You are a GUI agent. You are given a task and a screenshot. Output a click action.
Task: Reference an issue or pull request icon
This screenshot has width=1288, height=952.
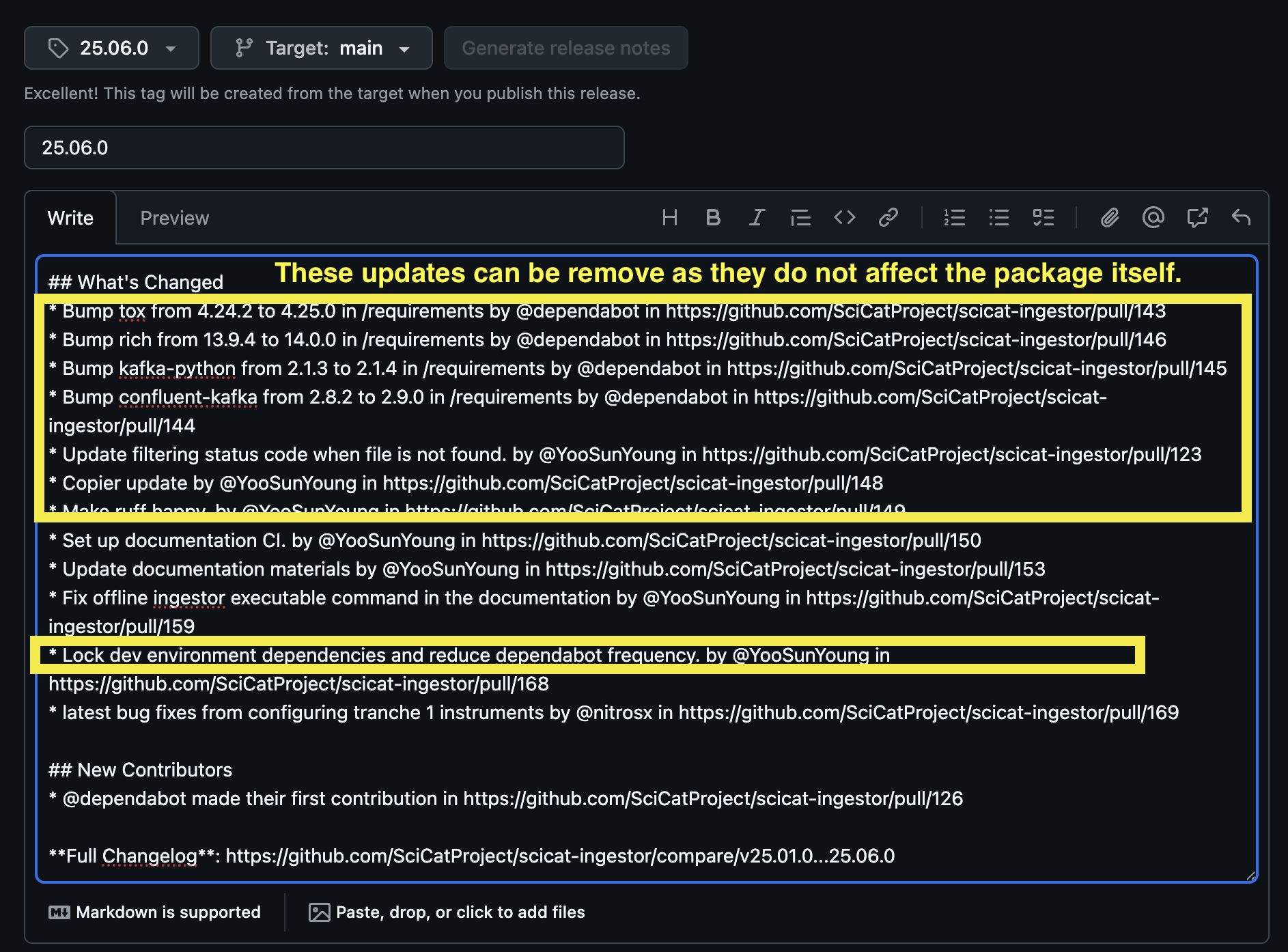[x=1197, y=218]
